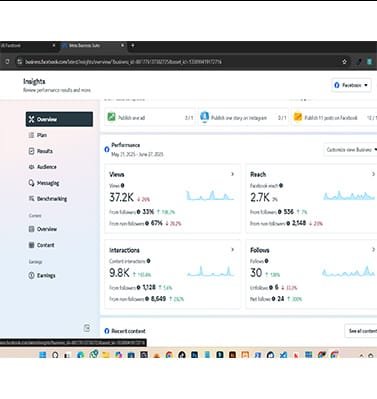Open the Plan section in sidebar

tap(42, 135)
